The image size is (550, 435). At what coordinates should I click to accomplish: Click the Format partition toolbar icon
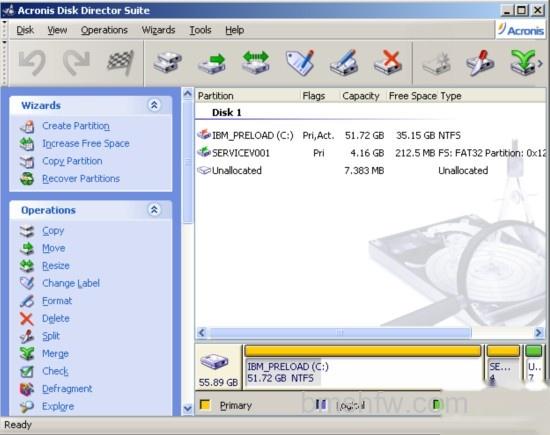pyautogui.click(x=344, y=62)
